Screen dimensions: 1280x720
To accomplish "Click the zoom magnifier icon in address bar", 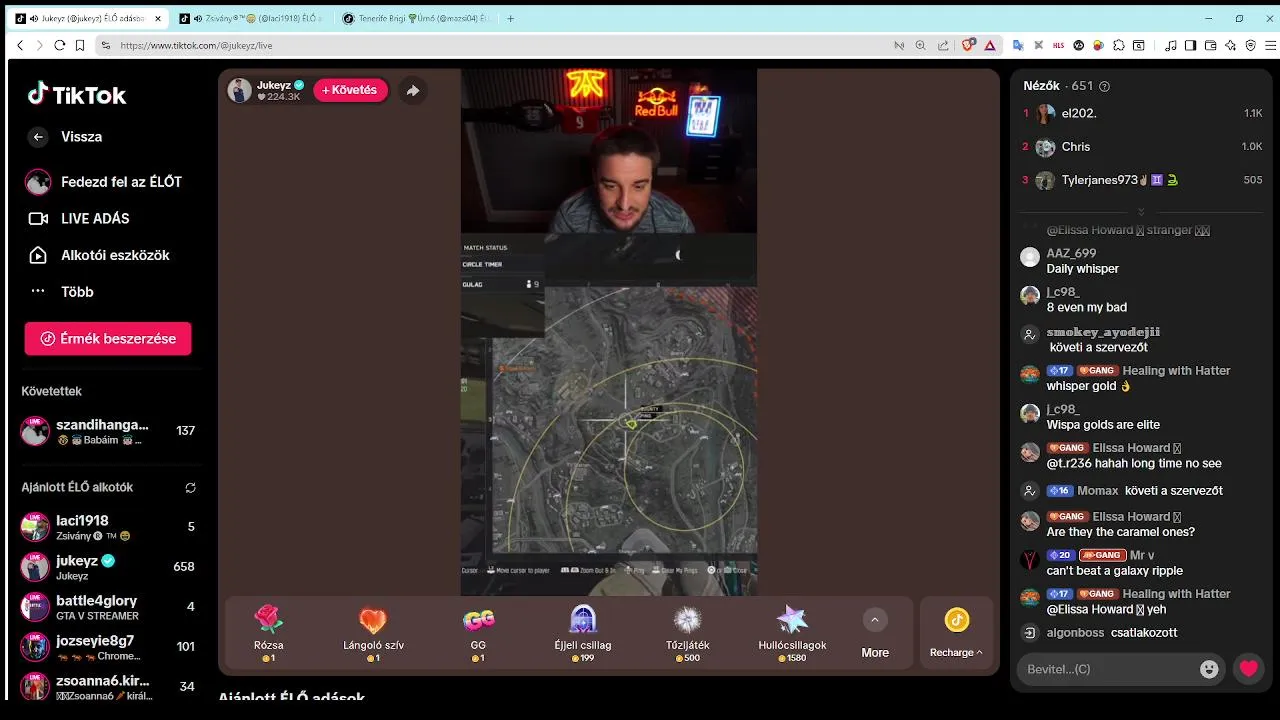I will tap(921, 45).
